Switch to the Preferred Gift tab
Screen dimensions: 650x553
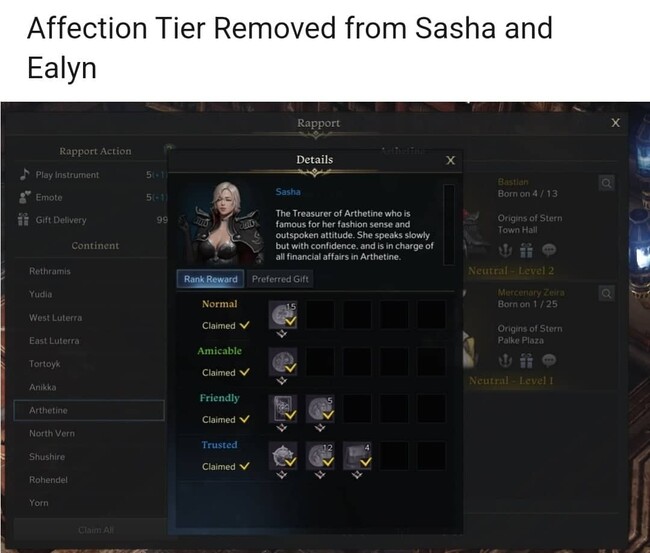point(280,279)
